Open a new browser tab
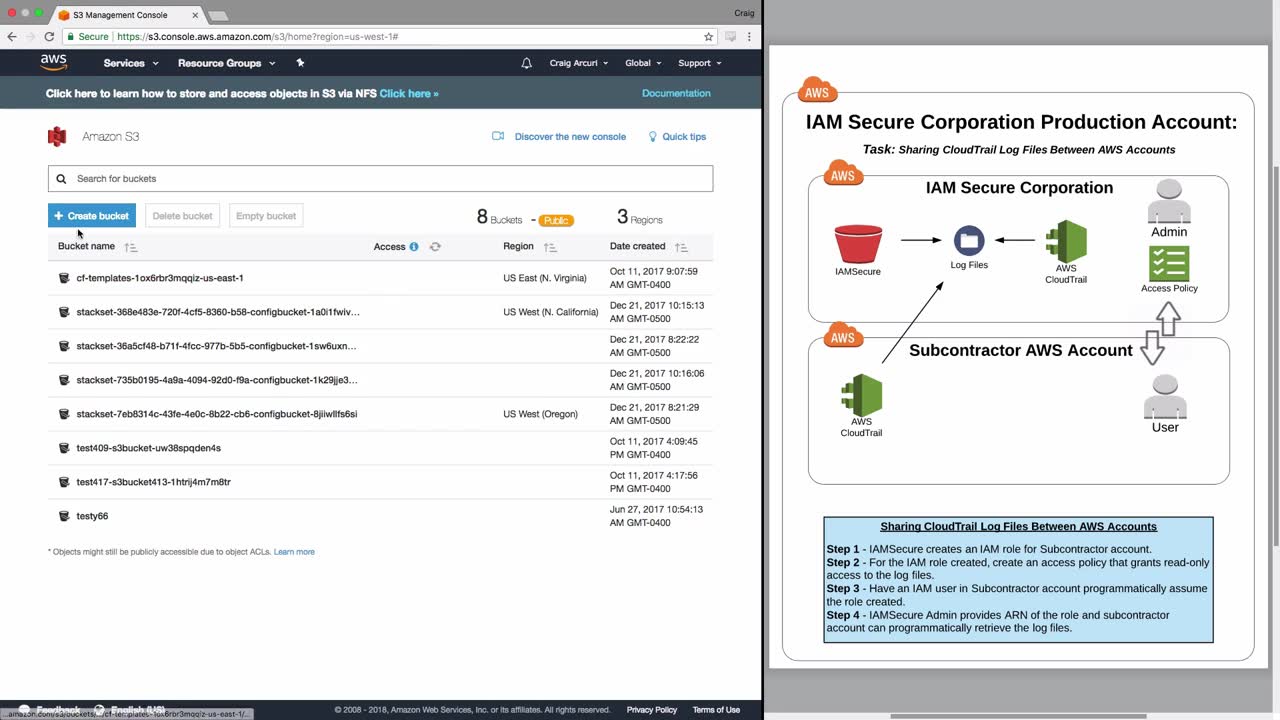Screen dimensions: 1280x720 pos(217,16)
